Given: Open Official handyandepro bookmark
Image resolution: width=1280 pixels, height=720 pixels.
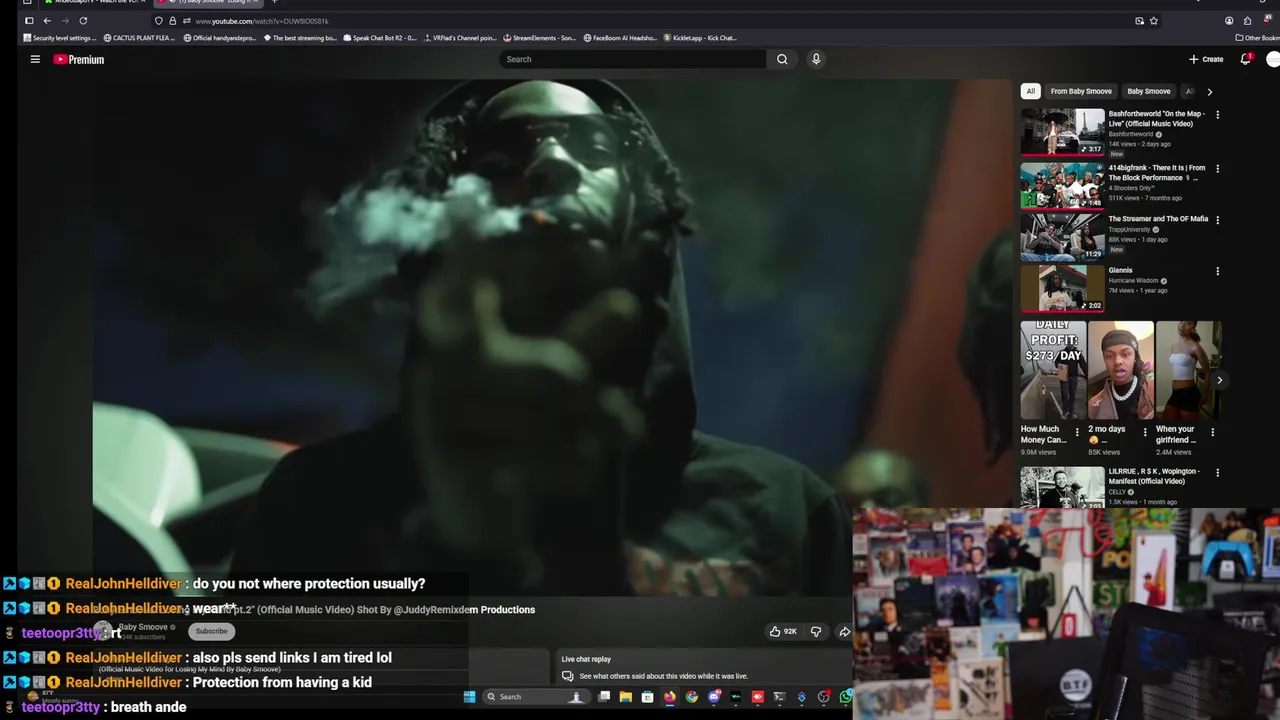Looking at the screenshot, I should 220,38.
